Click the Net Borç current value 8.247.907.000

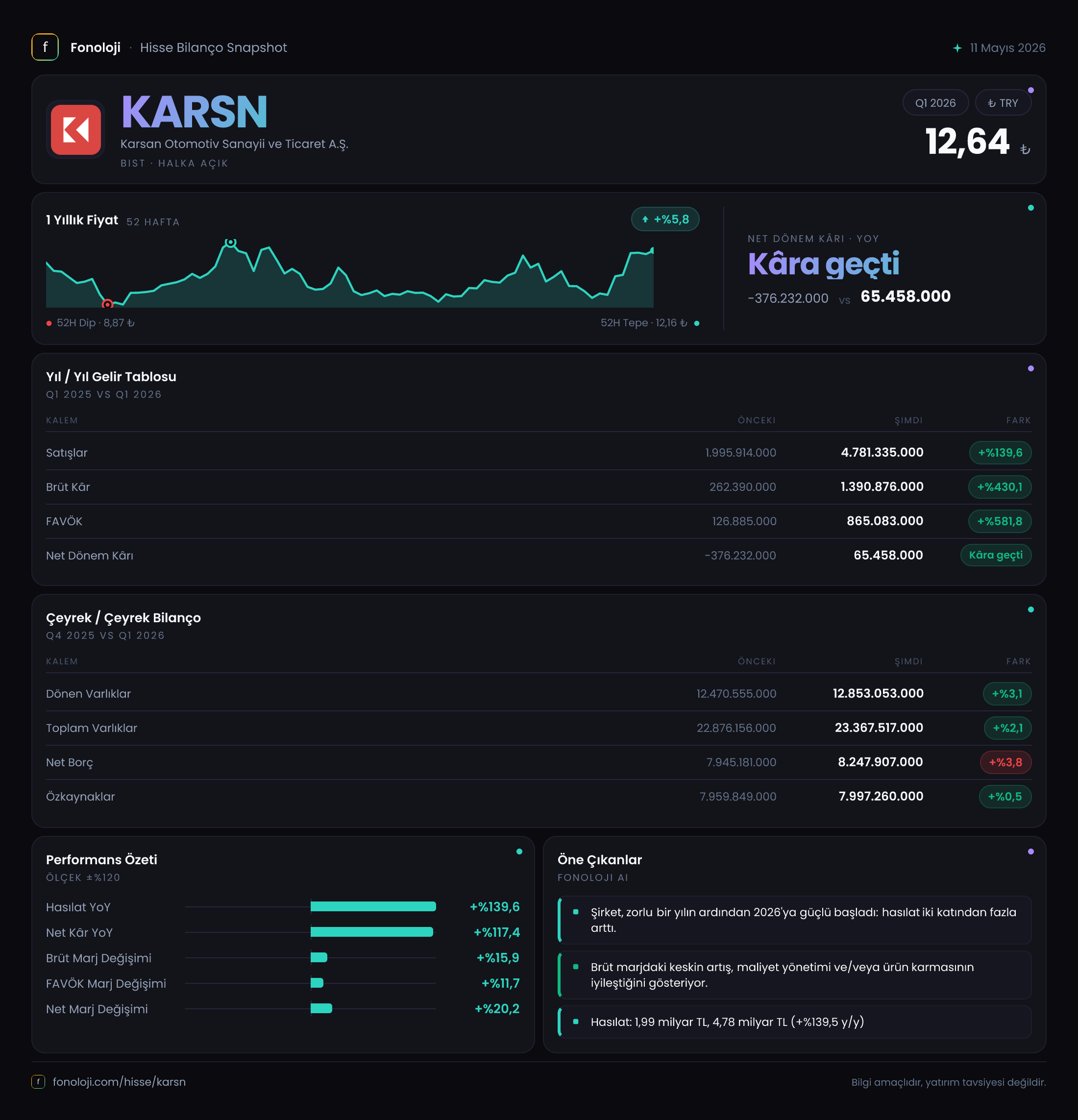click(x=880, y=762)
